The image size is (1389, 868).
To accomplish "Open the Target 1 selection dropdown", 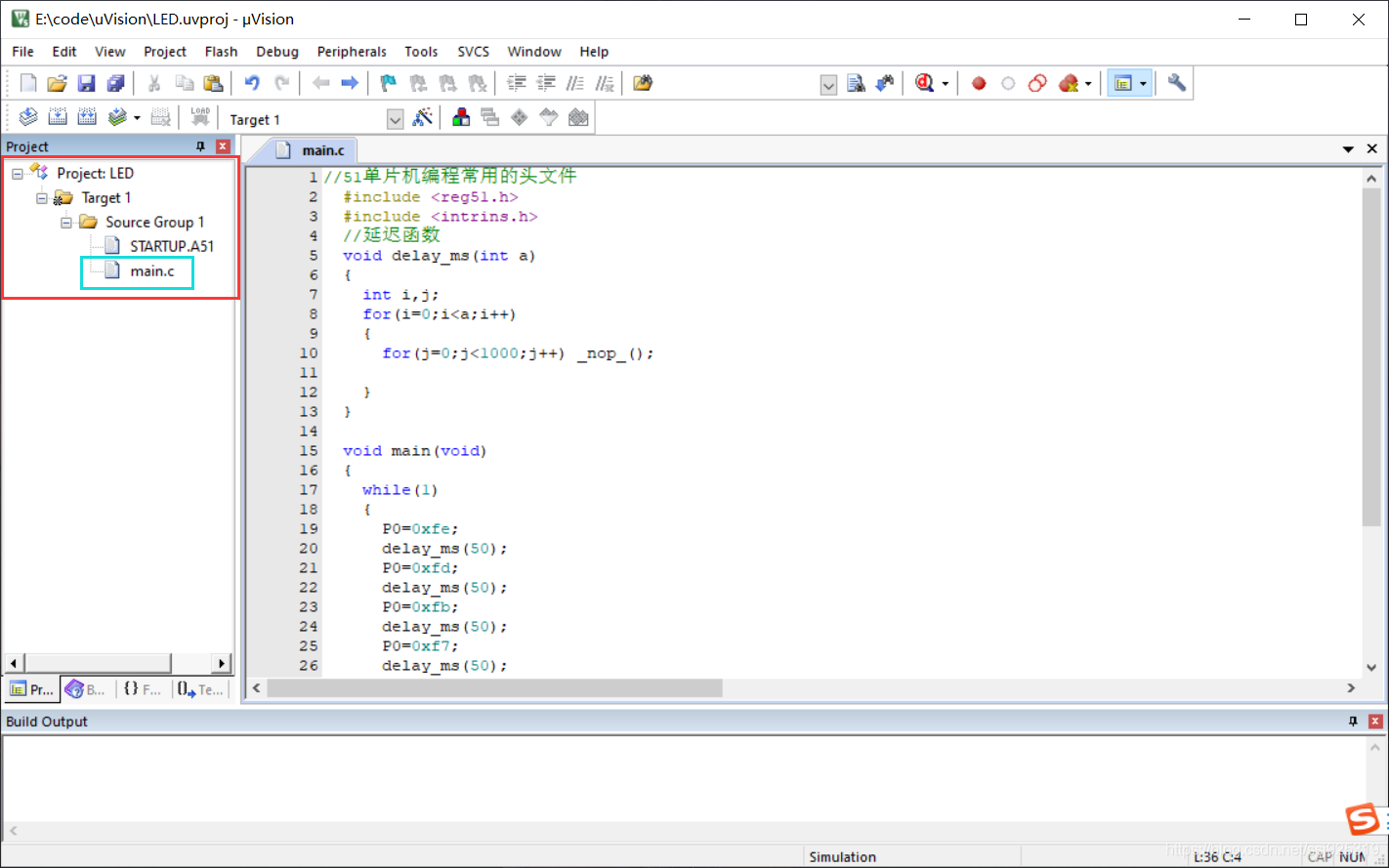I will (395, 119).
